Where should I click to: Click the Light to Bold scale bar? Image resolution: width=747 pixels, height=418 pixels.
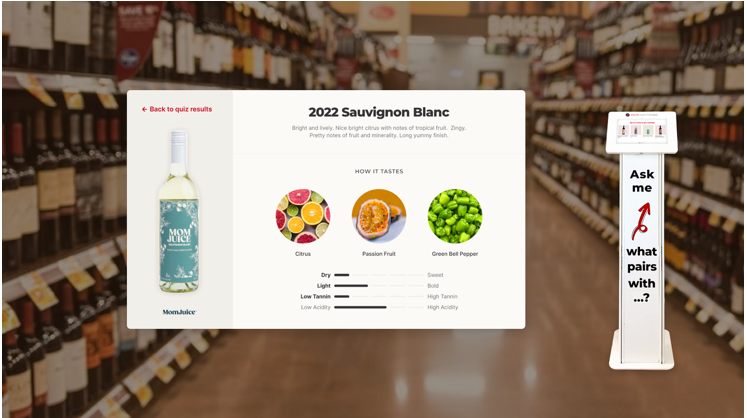[x=379, y=285]
